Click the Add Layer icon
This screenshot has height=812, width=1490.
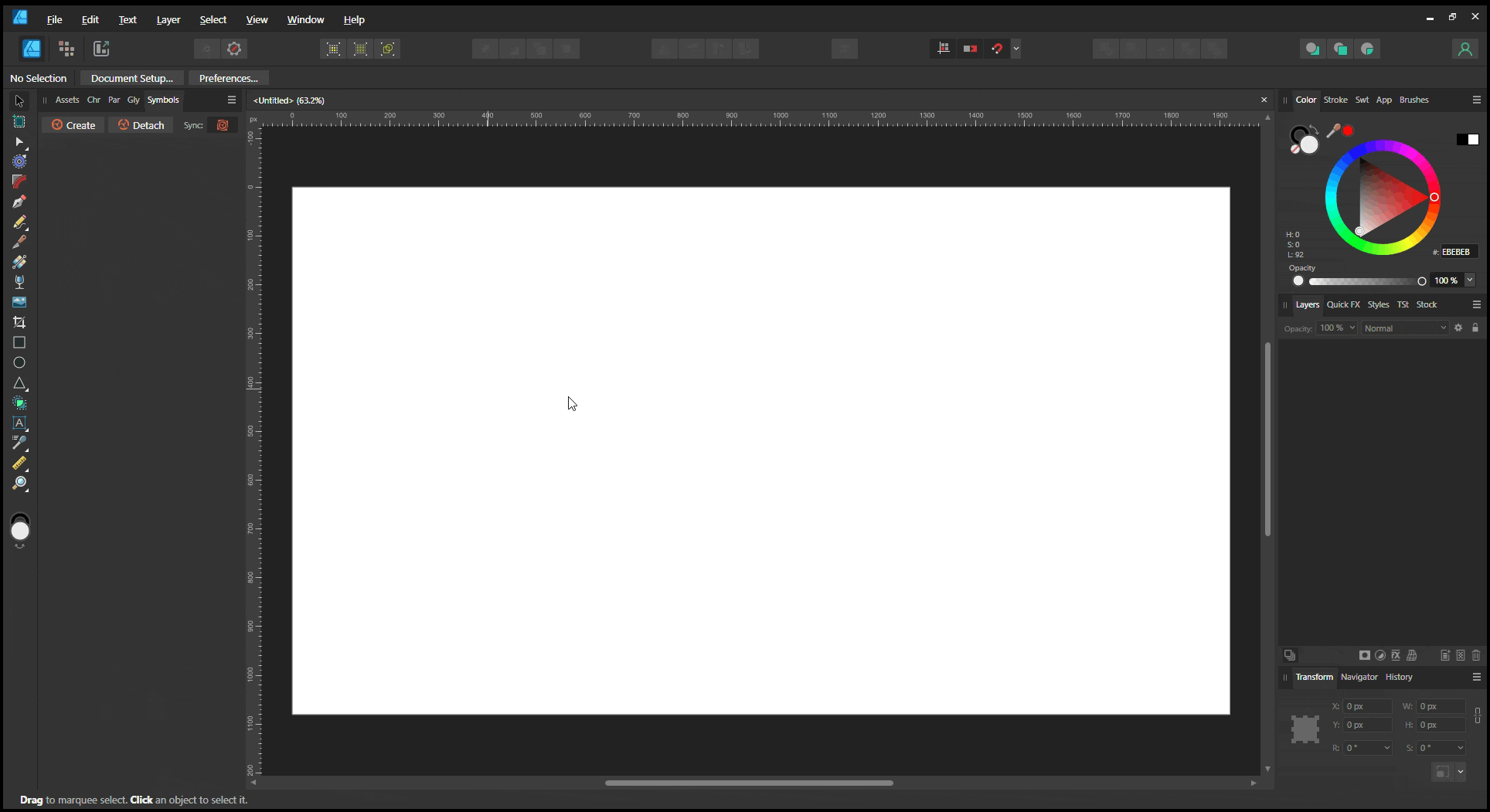click(1444, 655)
